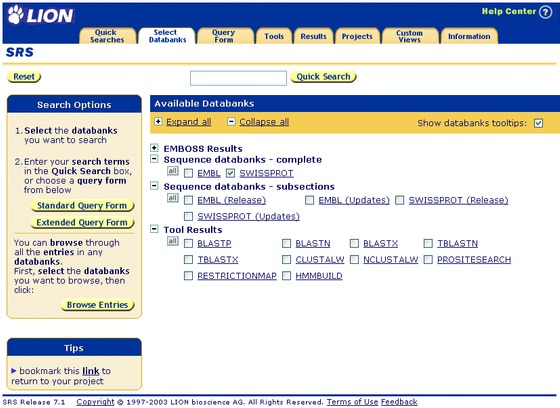
Task: Check the EMBL databank checkbox
Action: [188, 173]
